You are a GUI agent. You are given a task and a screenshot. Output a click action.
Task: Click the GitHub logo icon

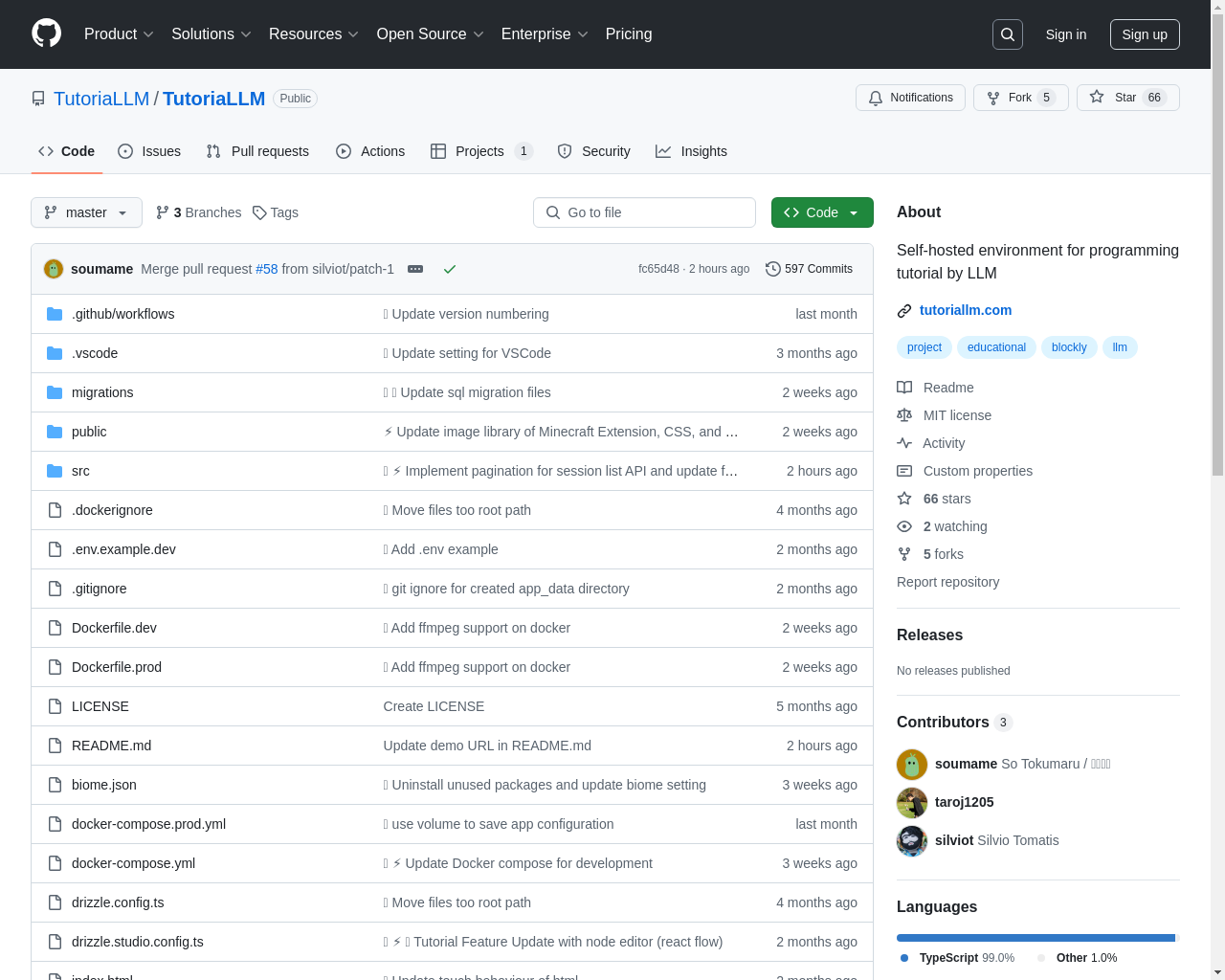pos(46,33)
